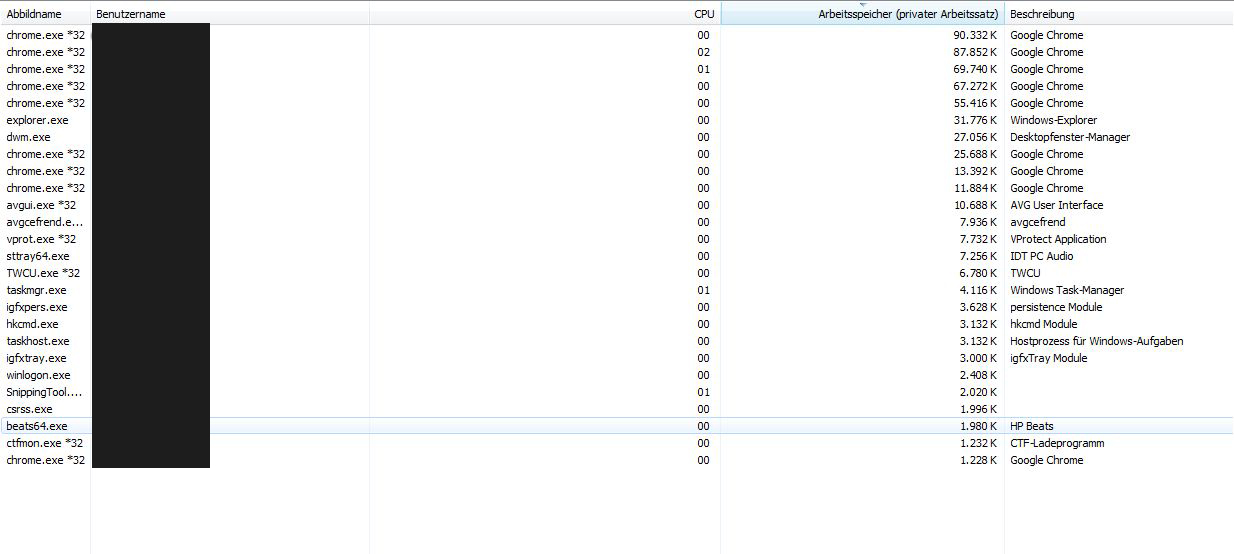Select the beats64.exe process

pyautogui.click(x=617, y=426)
